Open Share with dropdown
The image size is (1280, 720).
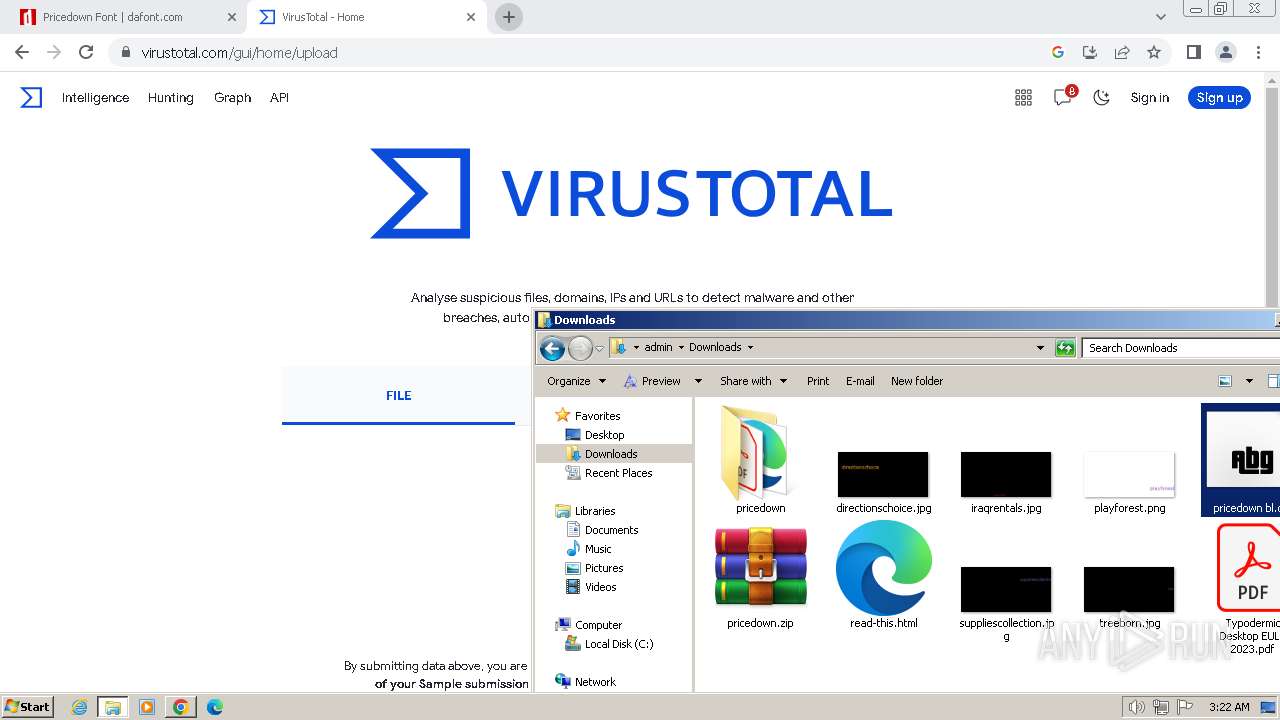click(x=753, y=381)
